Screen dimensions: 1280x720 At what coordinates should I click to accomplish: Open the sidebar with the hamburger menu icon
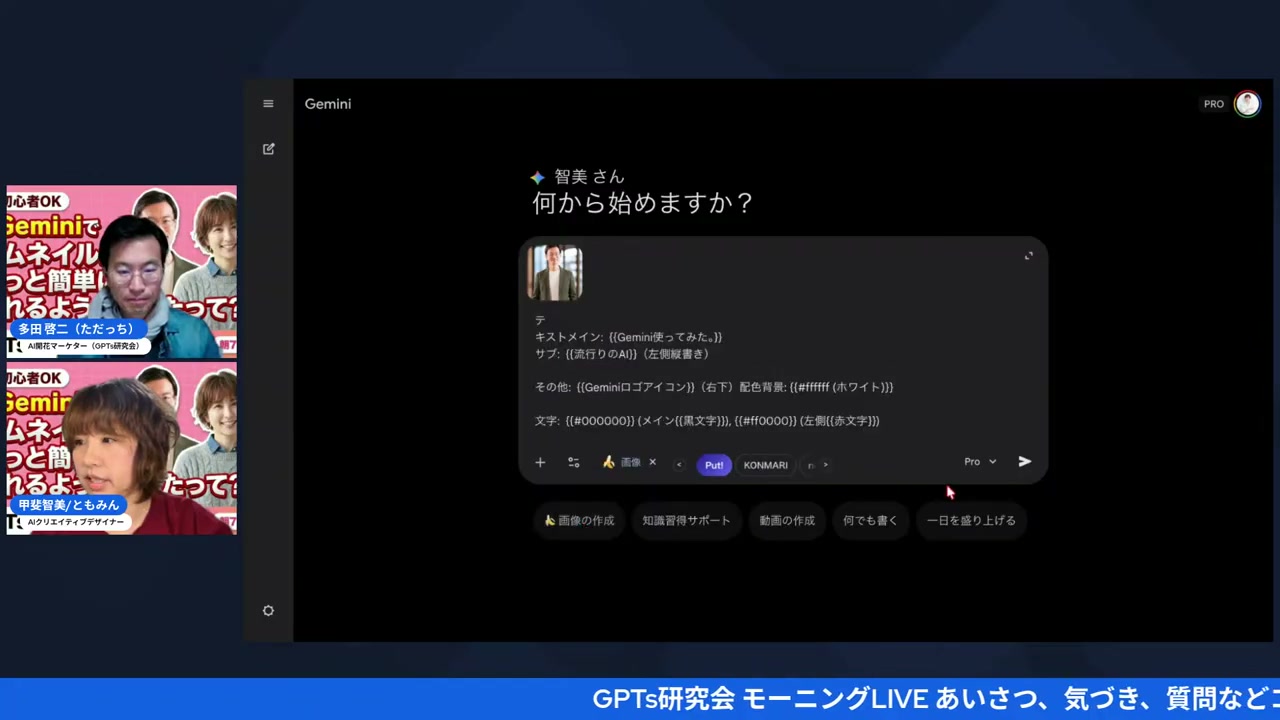(268, 103)
